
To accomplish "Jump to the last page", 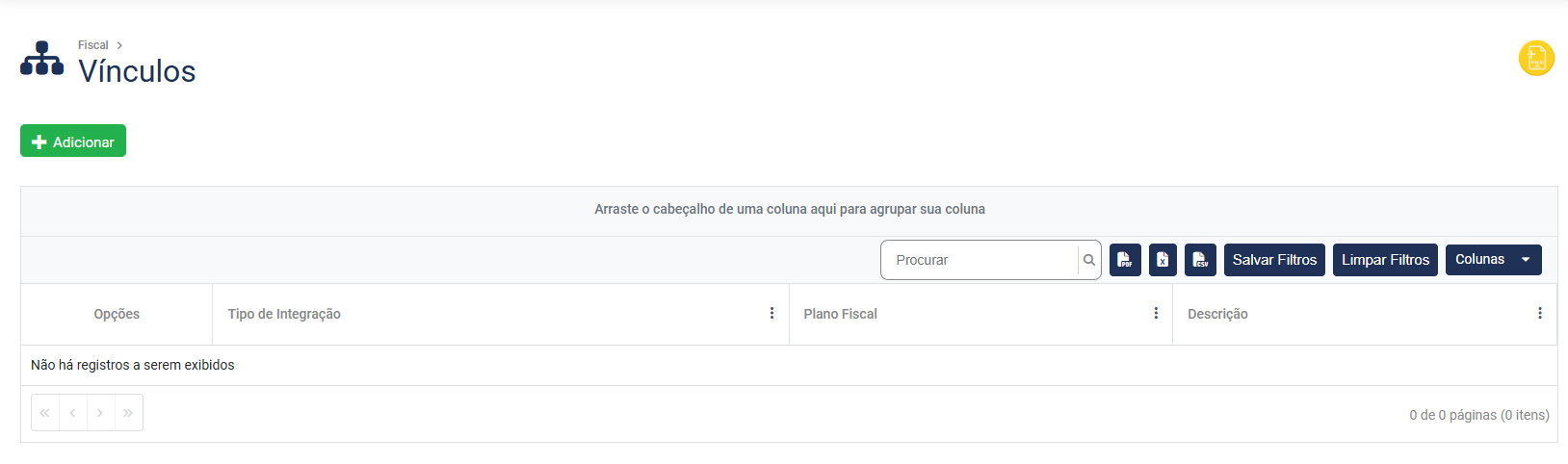I will click(x=128, y=413).
